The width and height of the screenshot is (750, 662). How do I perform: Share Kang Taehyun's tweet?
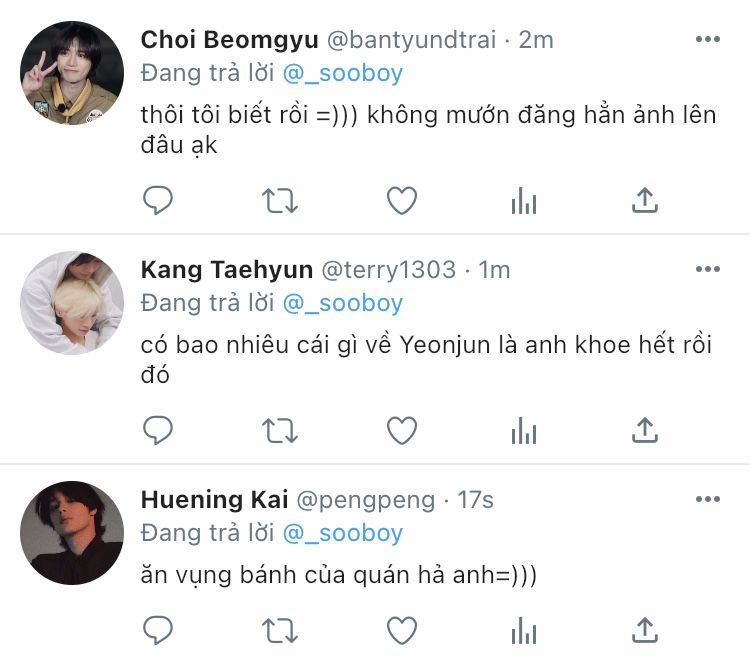tap(645, 430)
